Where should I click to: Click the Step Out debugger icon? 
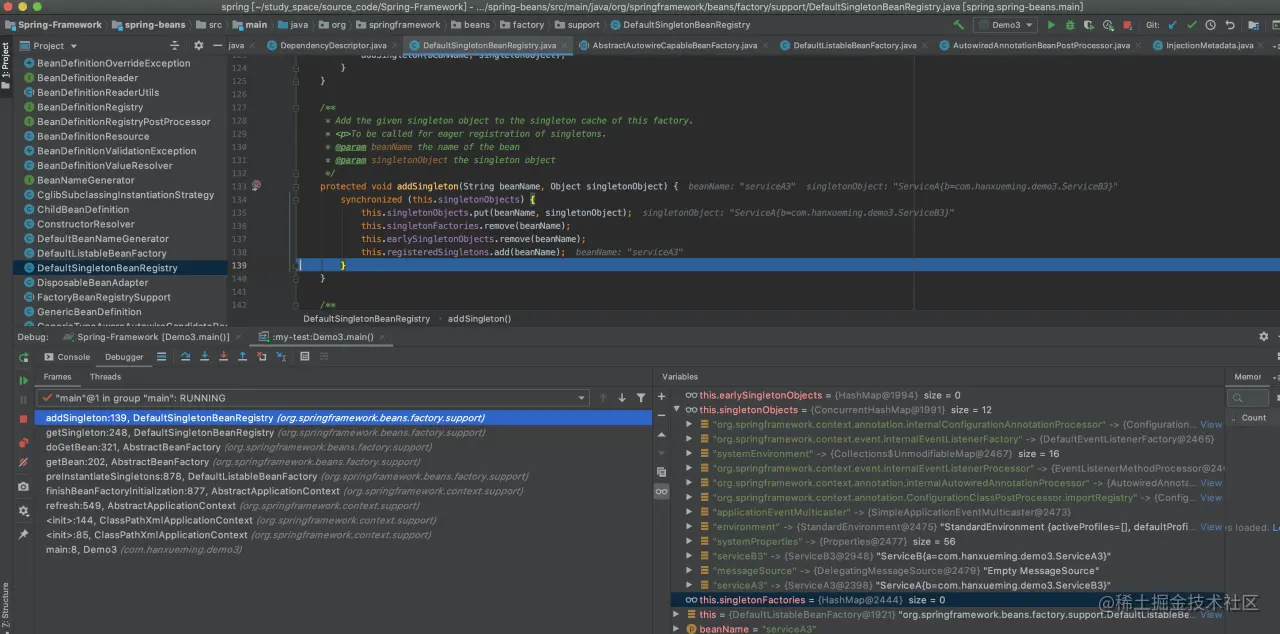pos(242,356)
